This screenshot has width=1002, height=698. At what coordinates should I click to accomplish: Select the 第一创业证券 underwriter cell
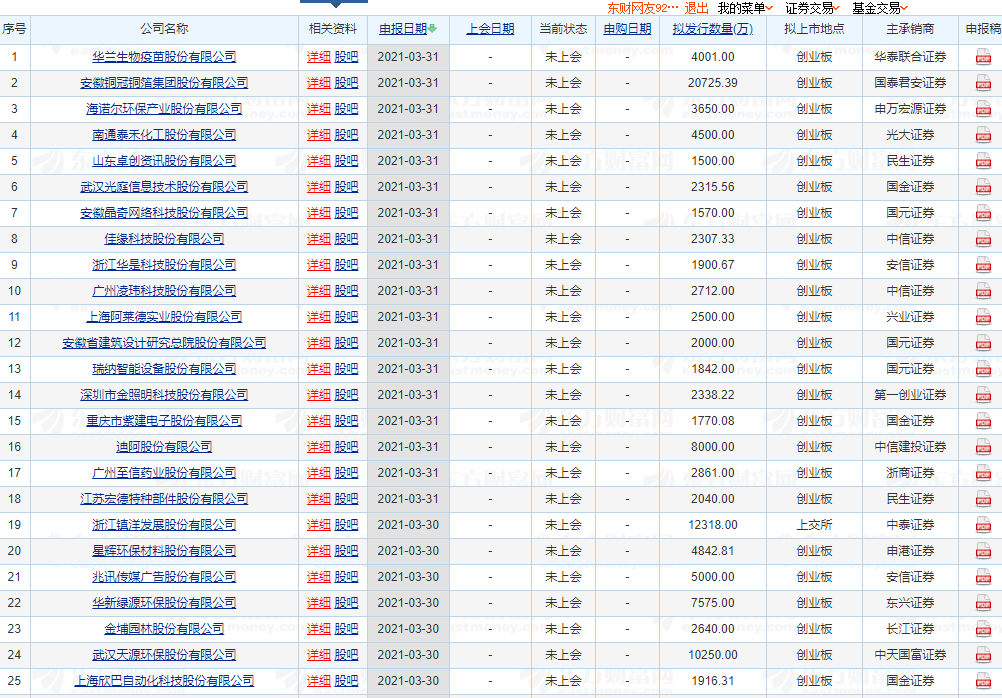(x=911, y=395)
